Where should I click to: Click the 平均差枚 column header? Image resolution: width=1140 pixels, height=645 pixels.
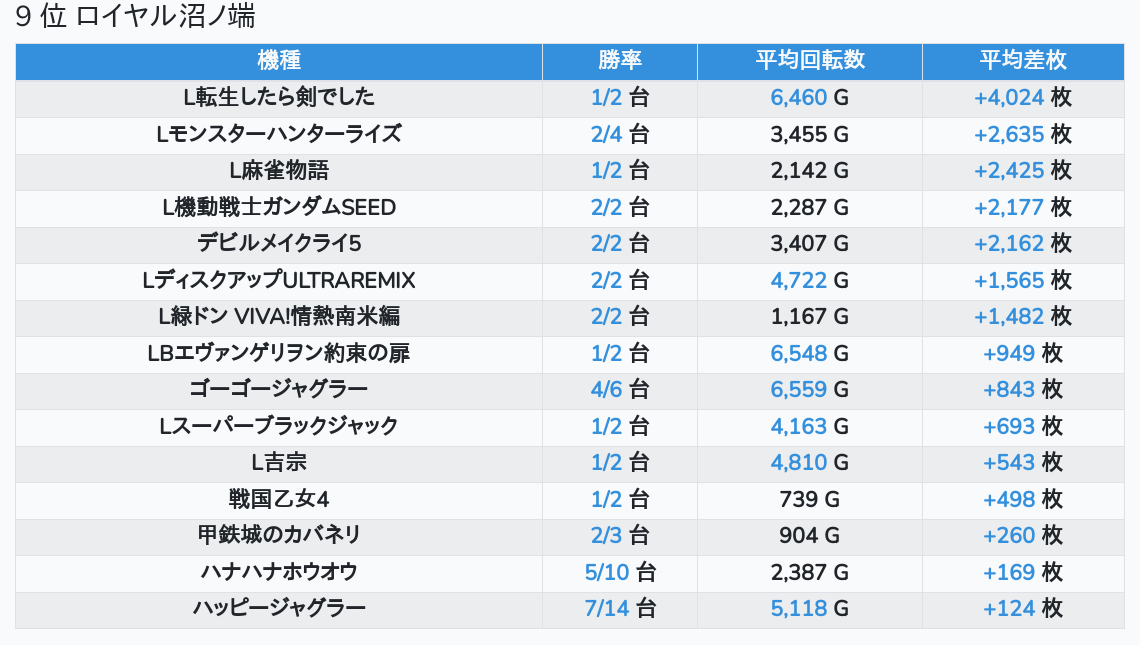(x=1023, y=60)
